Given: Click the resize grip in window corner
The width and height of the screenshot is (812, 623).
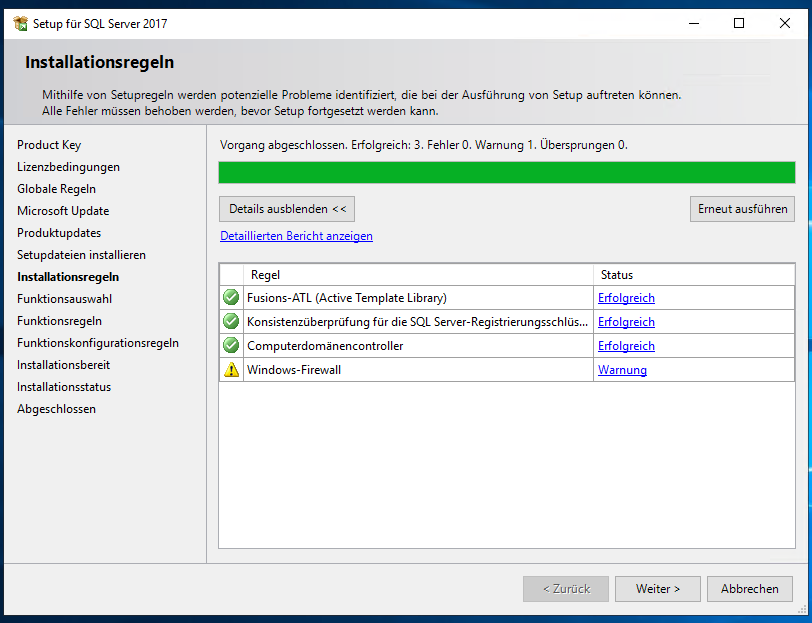Looking at the screenshot, I should coord(803,610).
